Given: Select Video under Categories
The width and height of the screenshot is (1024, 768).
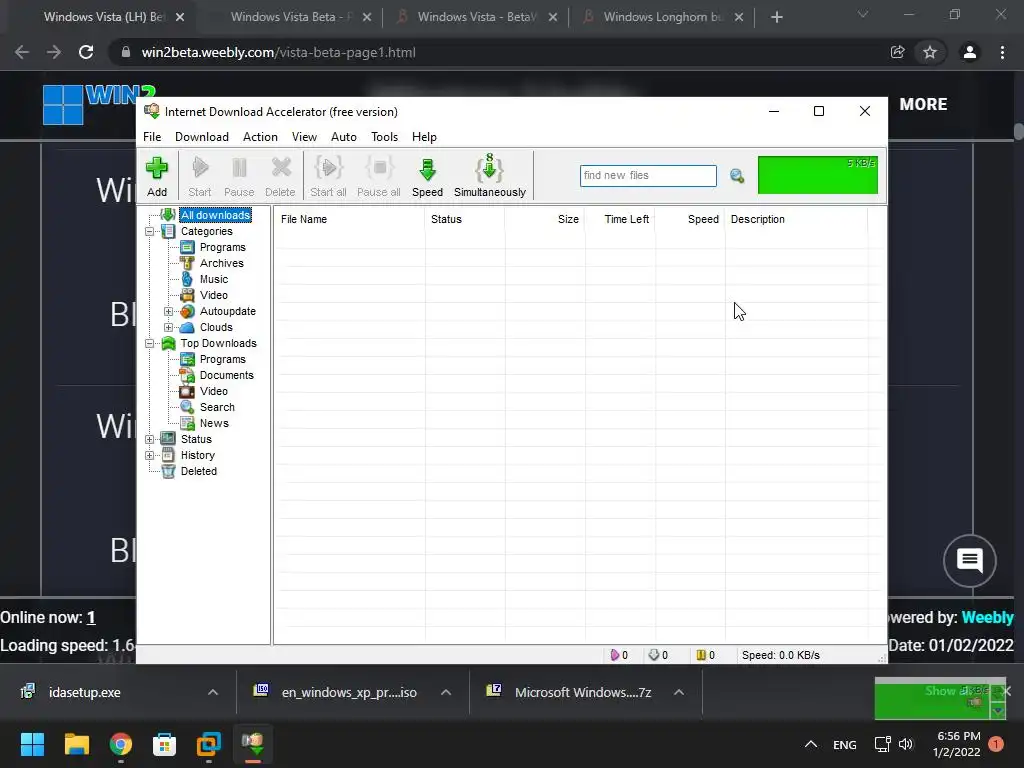Looking at the screenshot, I should [214, 295].
